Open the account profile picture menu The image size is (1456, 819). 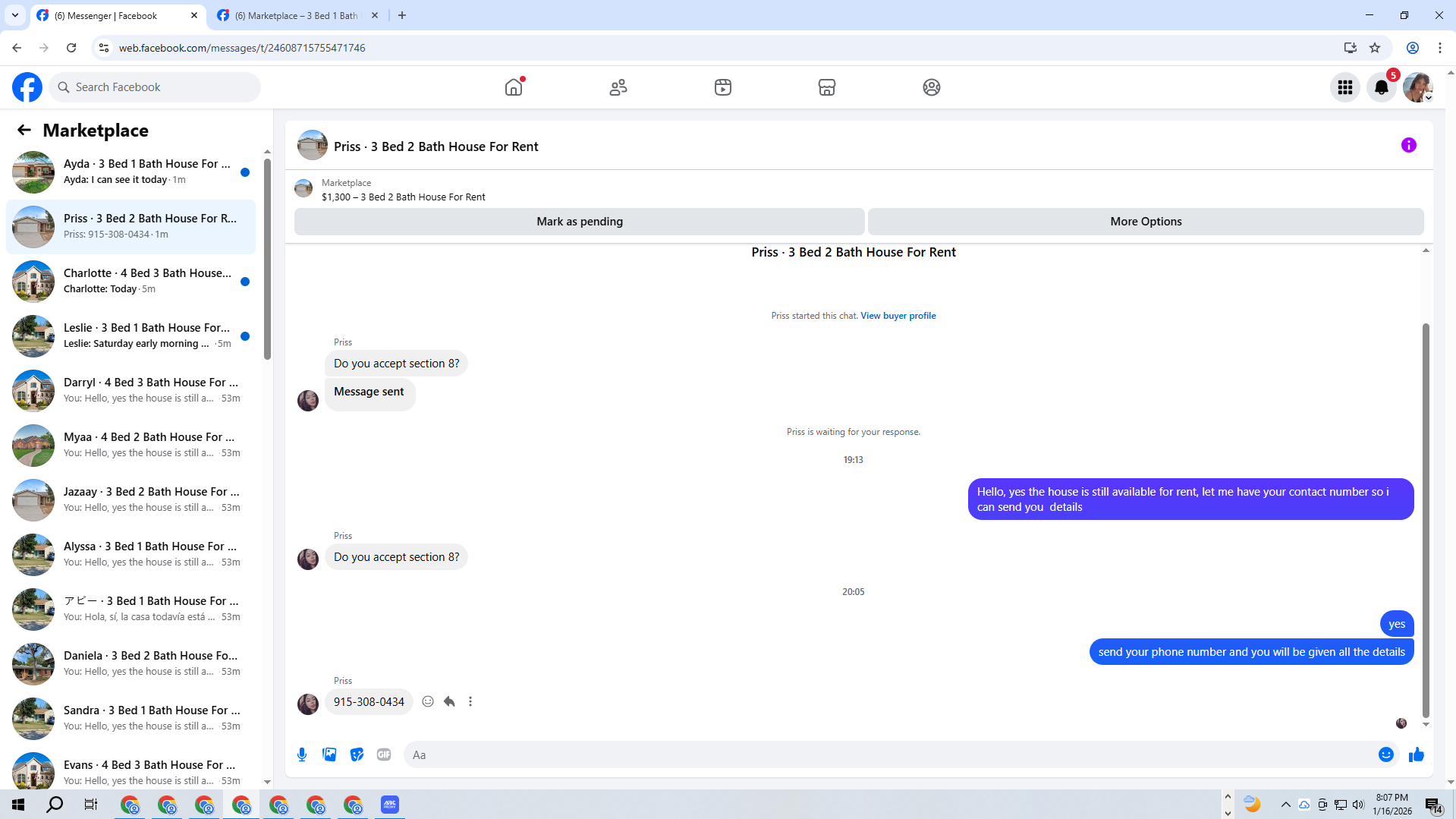point(1417,87)
